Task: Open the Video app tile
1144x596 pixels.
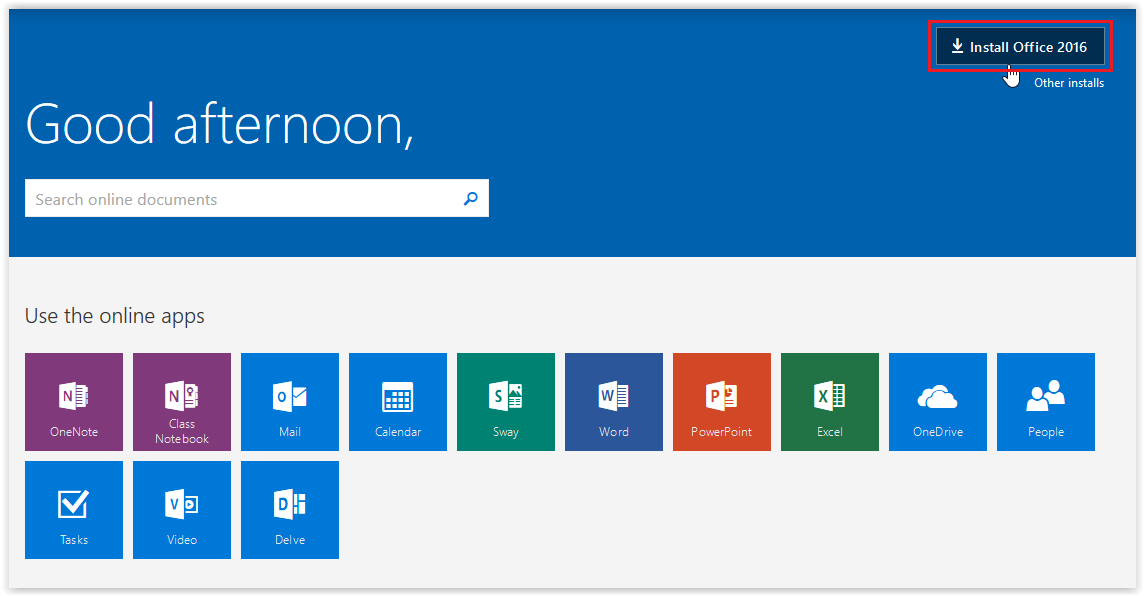Action: pos(182,510)
